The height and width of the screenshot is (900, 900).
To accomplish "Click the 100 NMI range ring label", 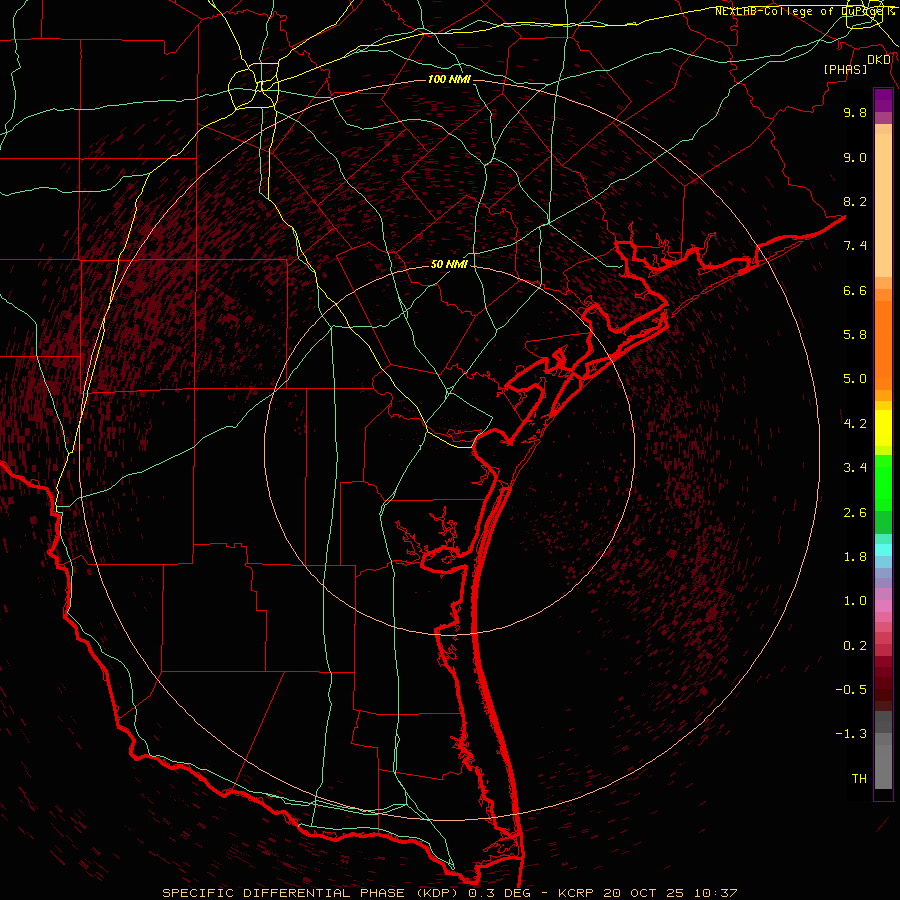I will pos(449,79).
